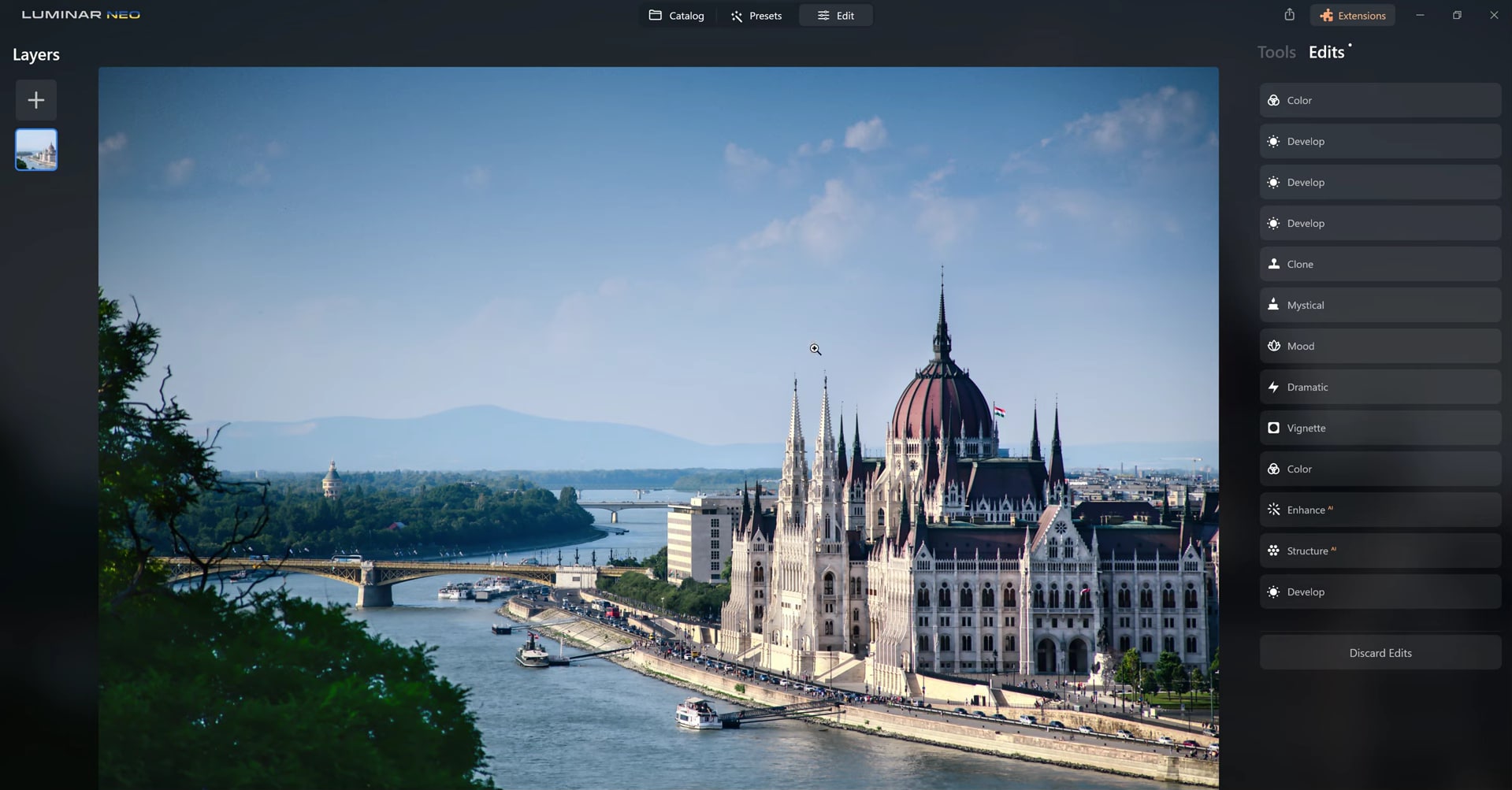This screenshot has height=790, width=1512.
Task: Open the Structure AI edit
Action: click(x=1380, y=551)
